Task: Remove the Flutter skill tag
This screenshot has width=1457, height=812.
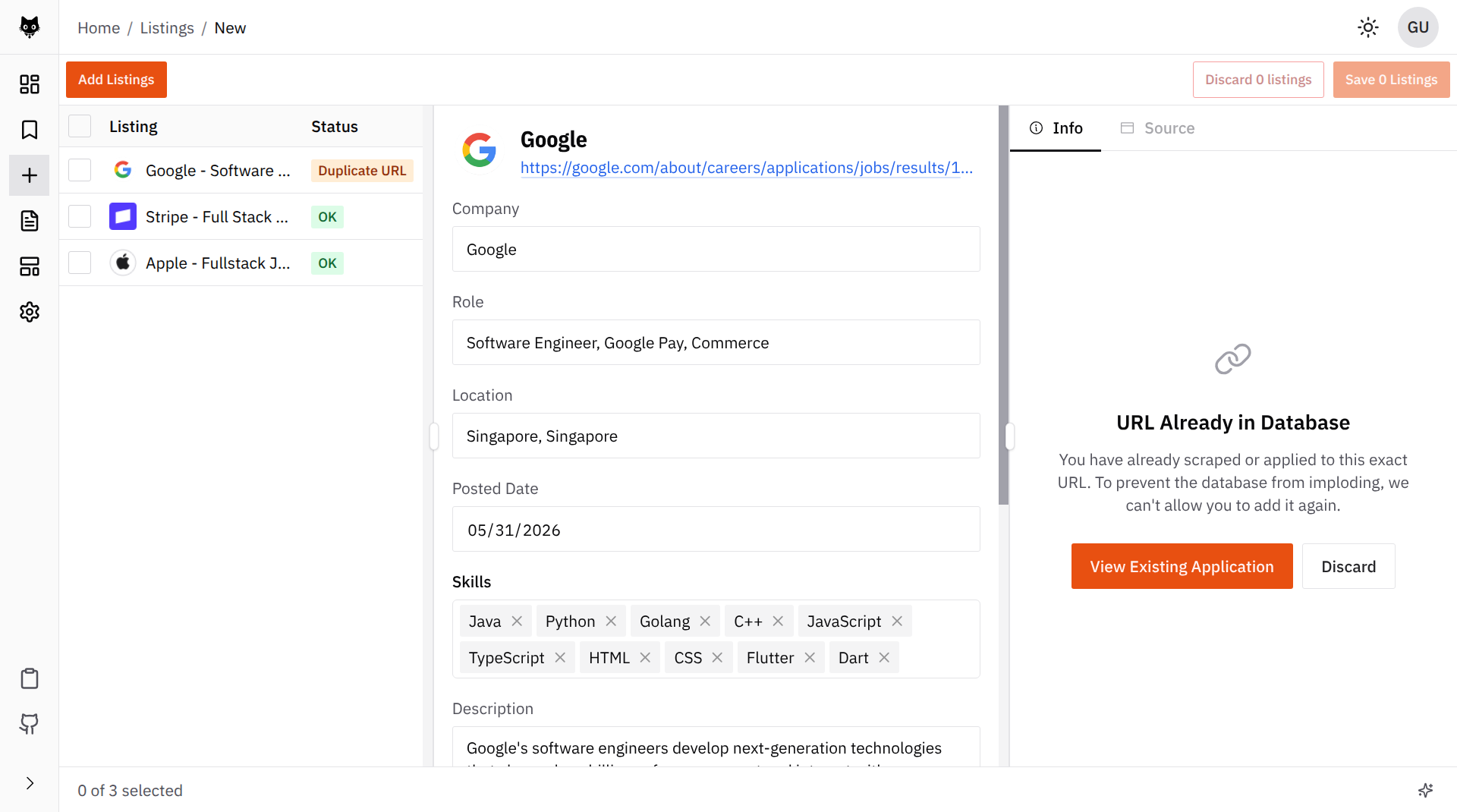Action: [x=810, y=657]
